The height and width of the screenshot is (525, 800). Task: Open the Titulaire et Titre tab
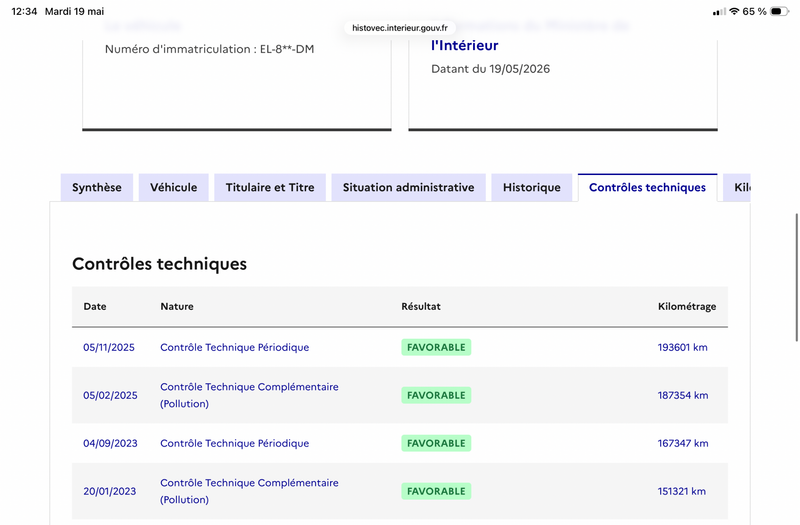pos(270,188)
